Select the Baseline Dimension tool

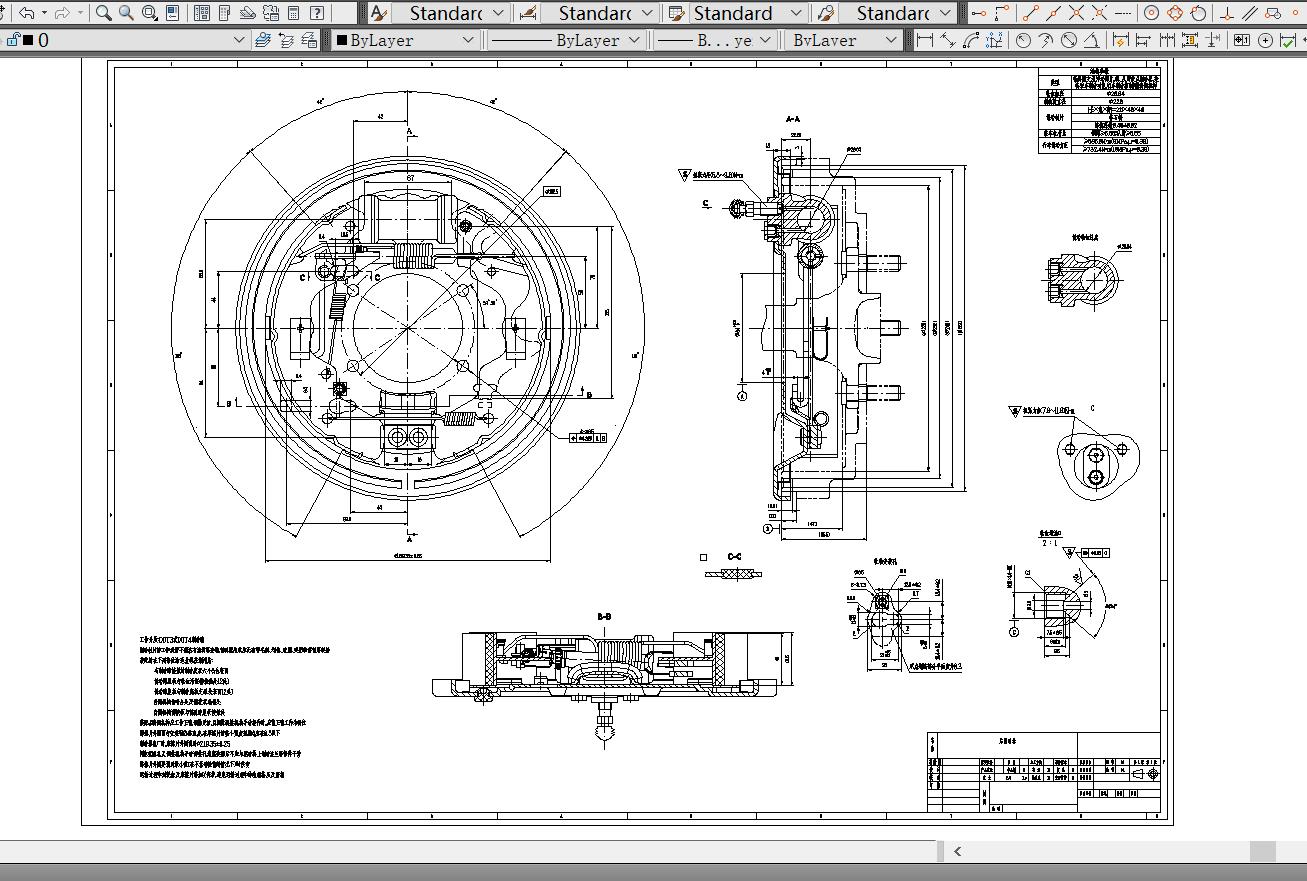(x=1144, y=40)
